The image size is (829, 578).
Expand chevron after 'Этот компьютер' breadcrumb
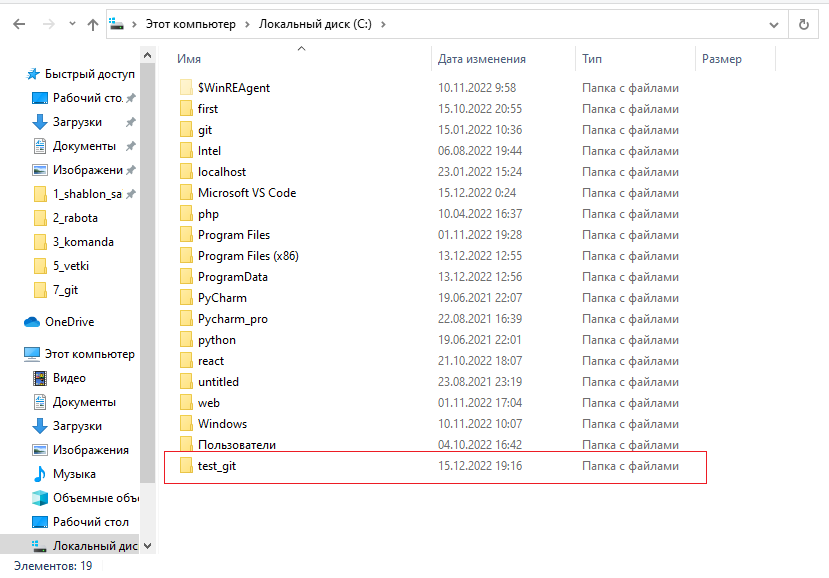point(247,24)
